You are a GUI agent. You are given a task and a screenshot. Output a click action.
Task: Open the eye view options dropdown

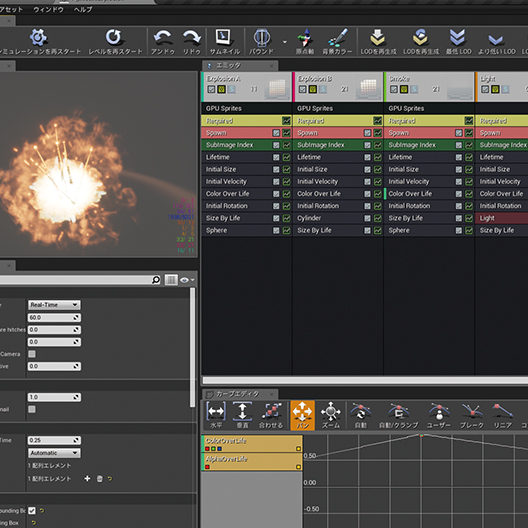point(188,280)
